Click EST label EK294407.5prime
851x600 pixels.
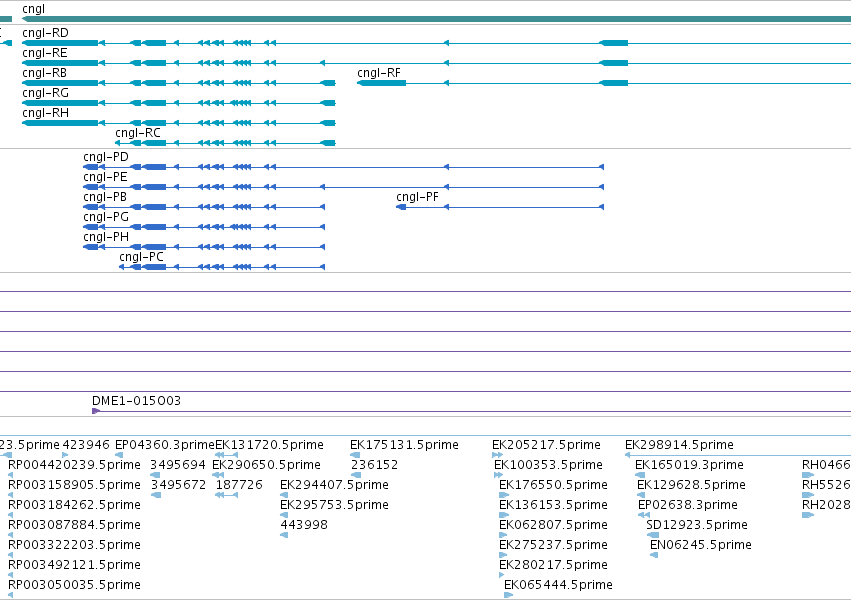[334, 486]
